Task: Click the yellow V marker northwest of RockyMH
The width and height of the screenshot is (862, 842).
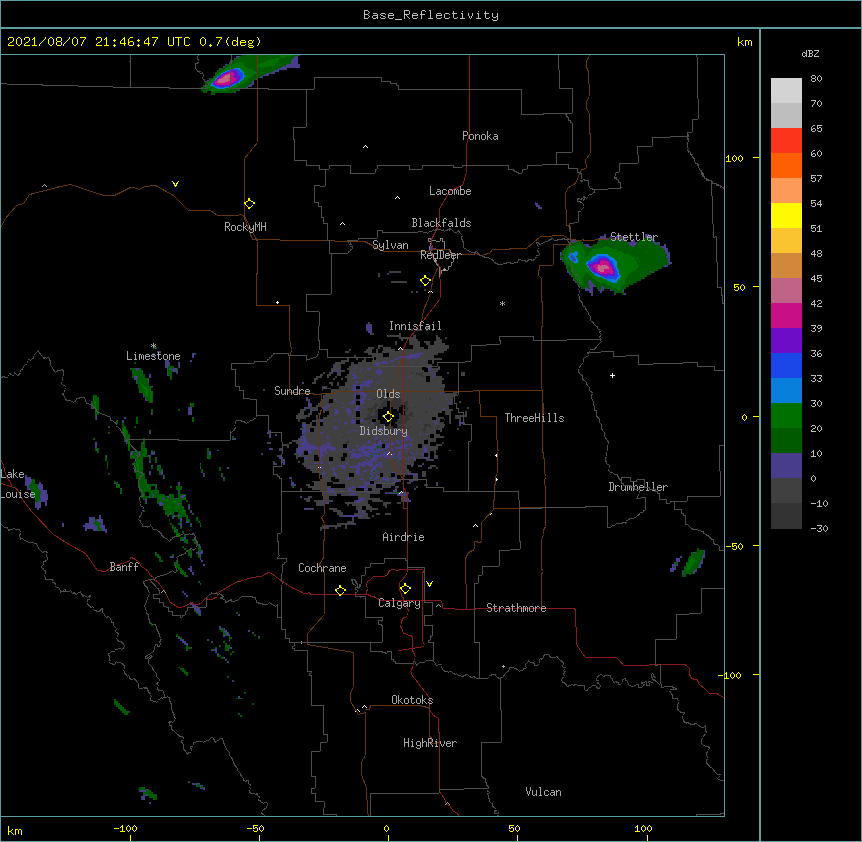Action: 175,184
